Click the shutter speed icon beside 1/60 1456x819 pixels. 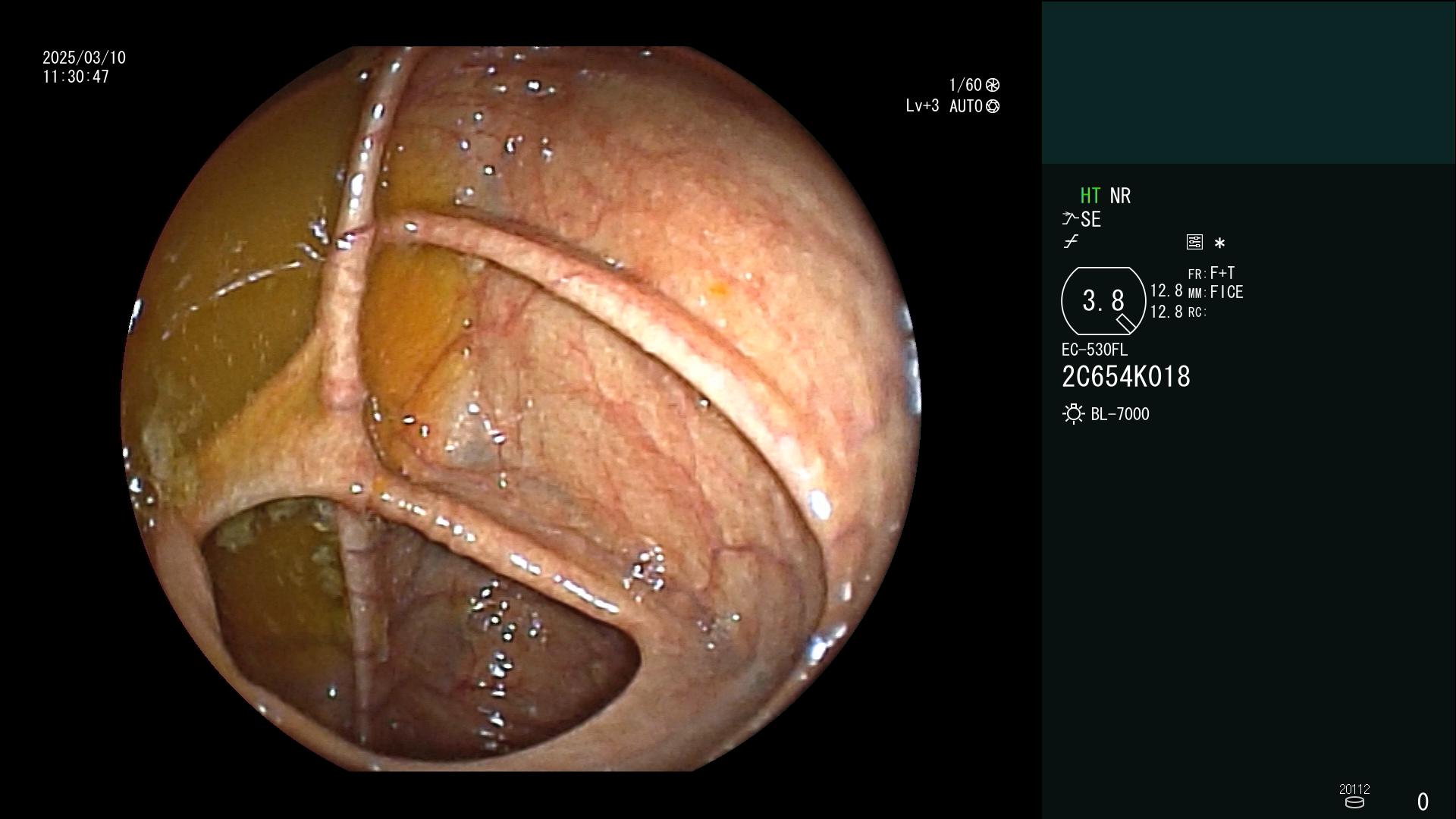point(993,85)
